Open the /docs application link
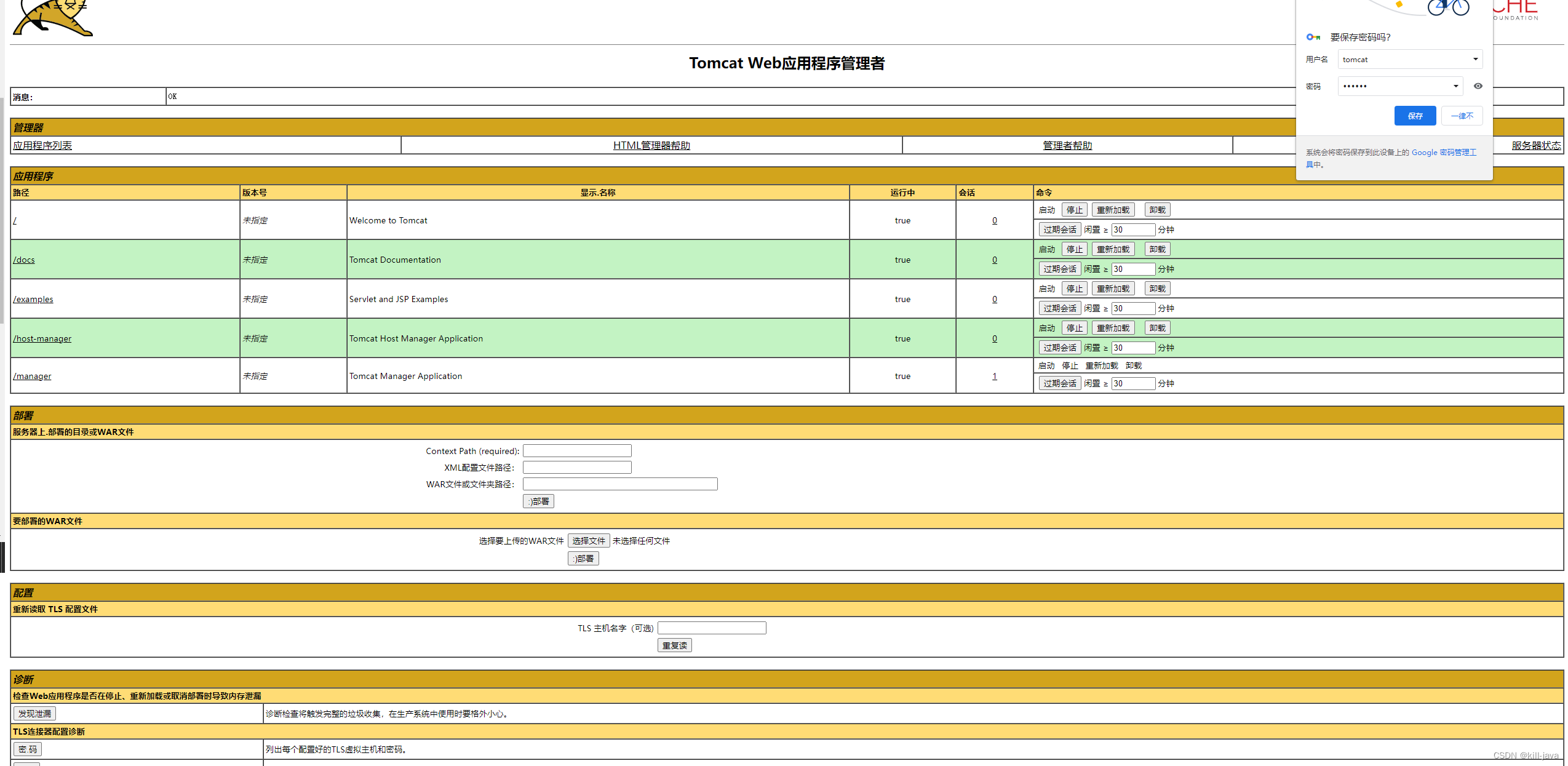The image size is (1568, 766). (24, 260)
